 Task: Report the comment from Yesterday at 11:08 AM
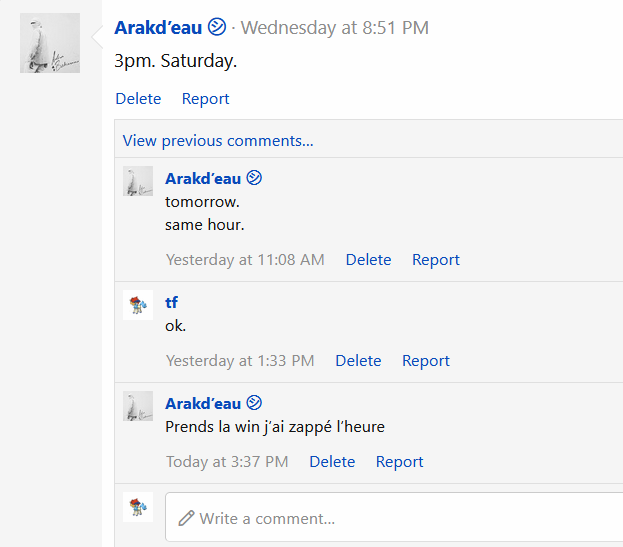[435, 259]
